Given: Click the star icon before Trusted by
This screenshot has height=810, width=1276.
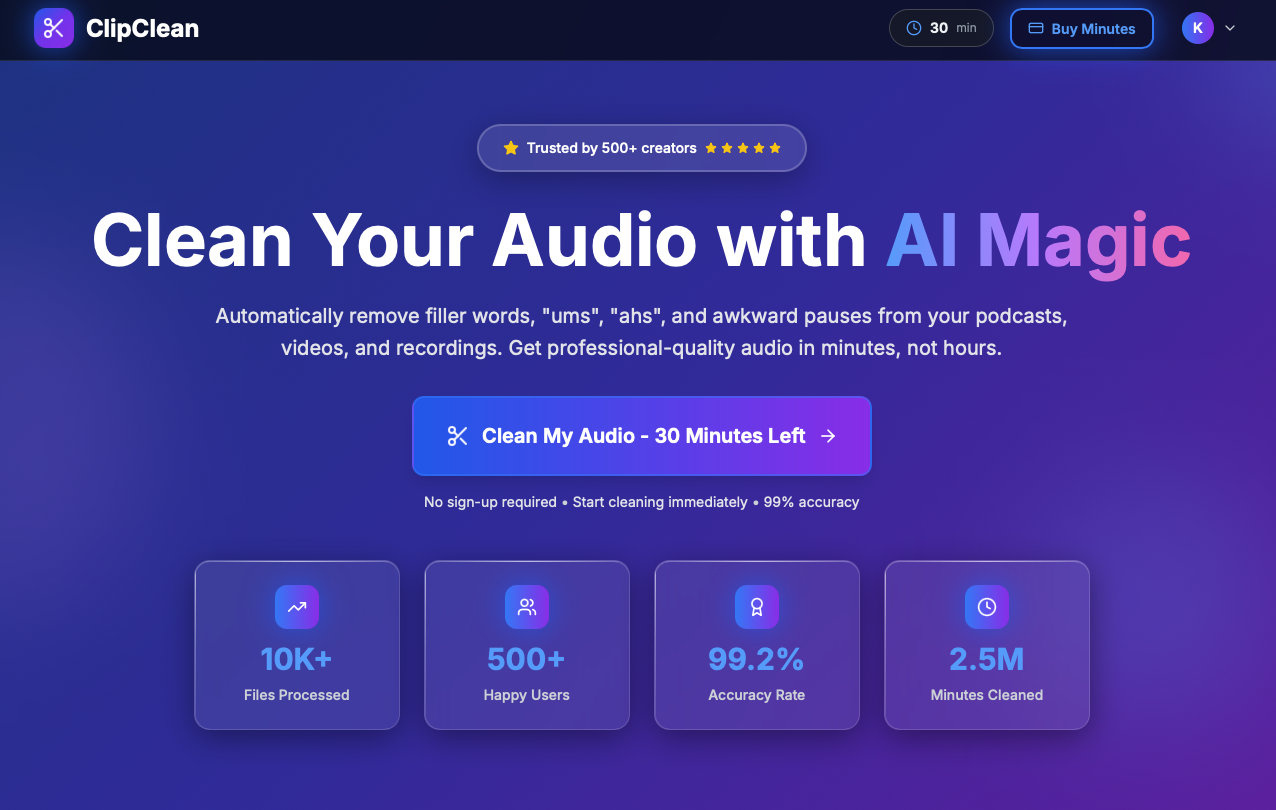Looking at the screenshot, I should pos(511,148).
